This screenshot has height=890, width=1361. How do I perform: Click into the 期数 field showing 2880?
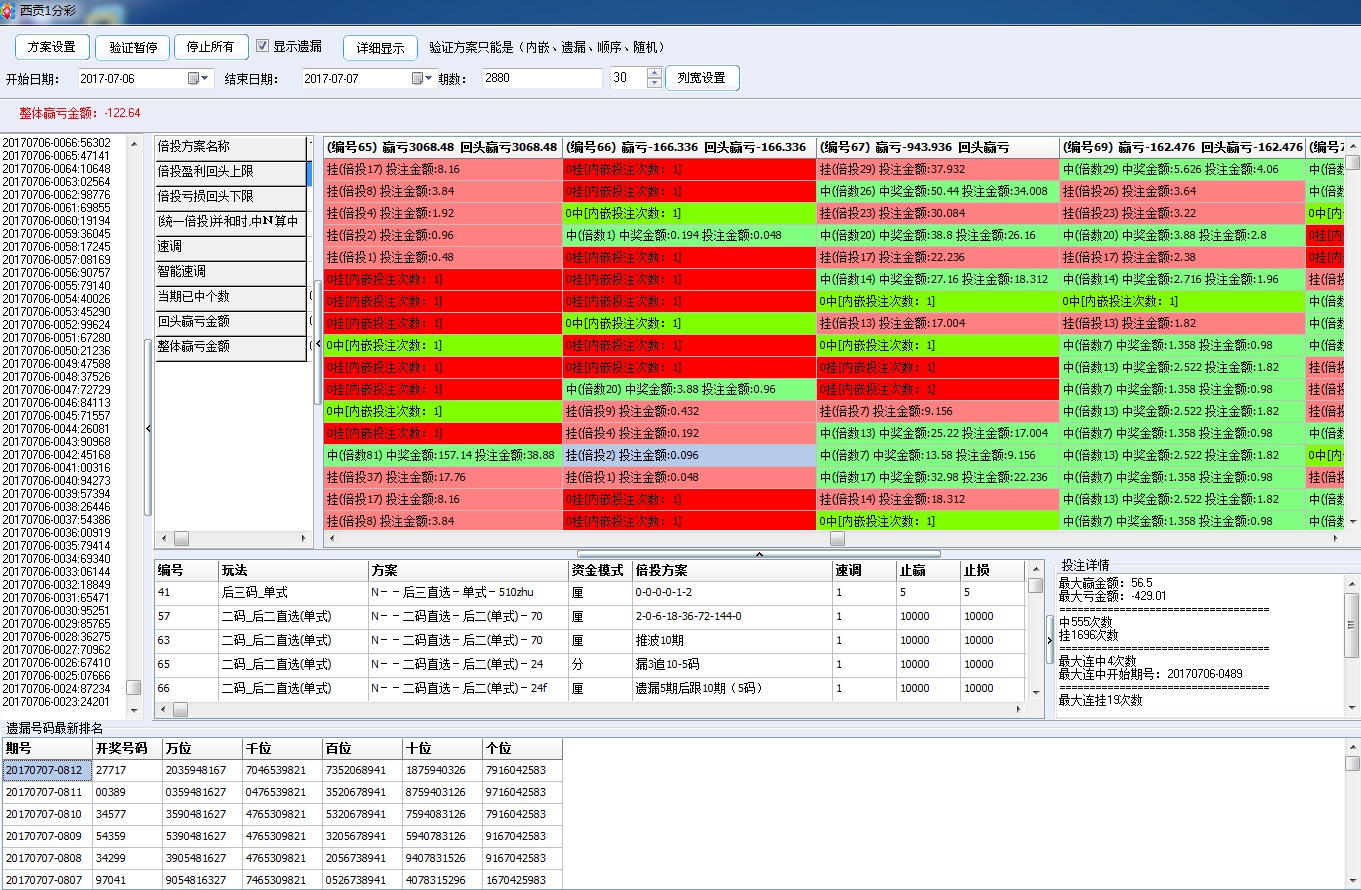tap(540, 78)
